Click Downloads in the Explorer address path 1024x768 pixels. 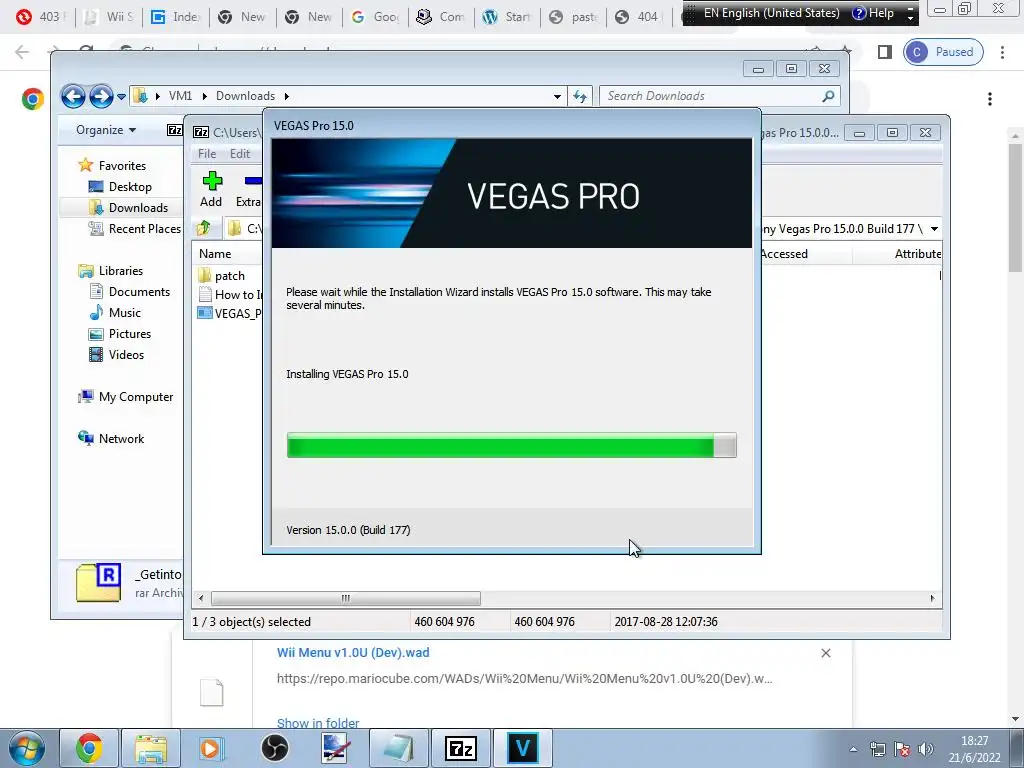pos(246,96)
